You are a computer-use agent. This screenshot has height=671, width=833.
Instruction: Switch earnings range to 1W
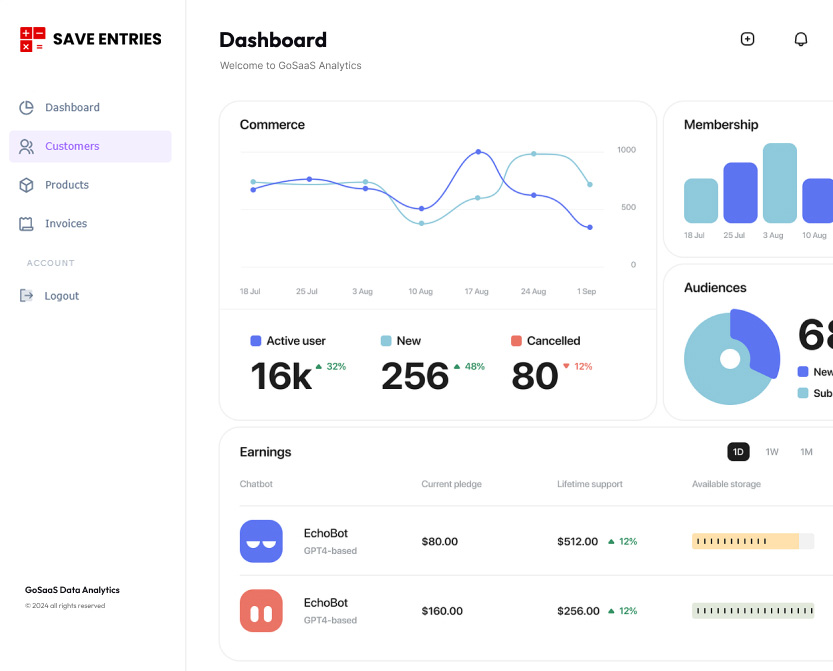pyautogui.click(x=772, y=452)
